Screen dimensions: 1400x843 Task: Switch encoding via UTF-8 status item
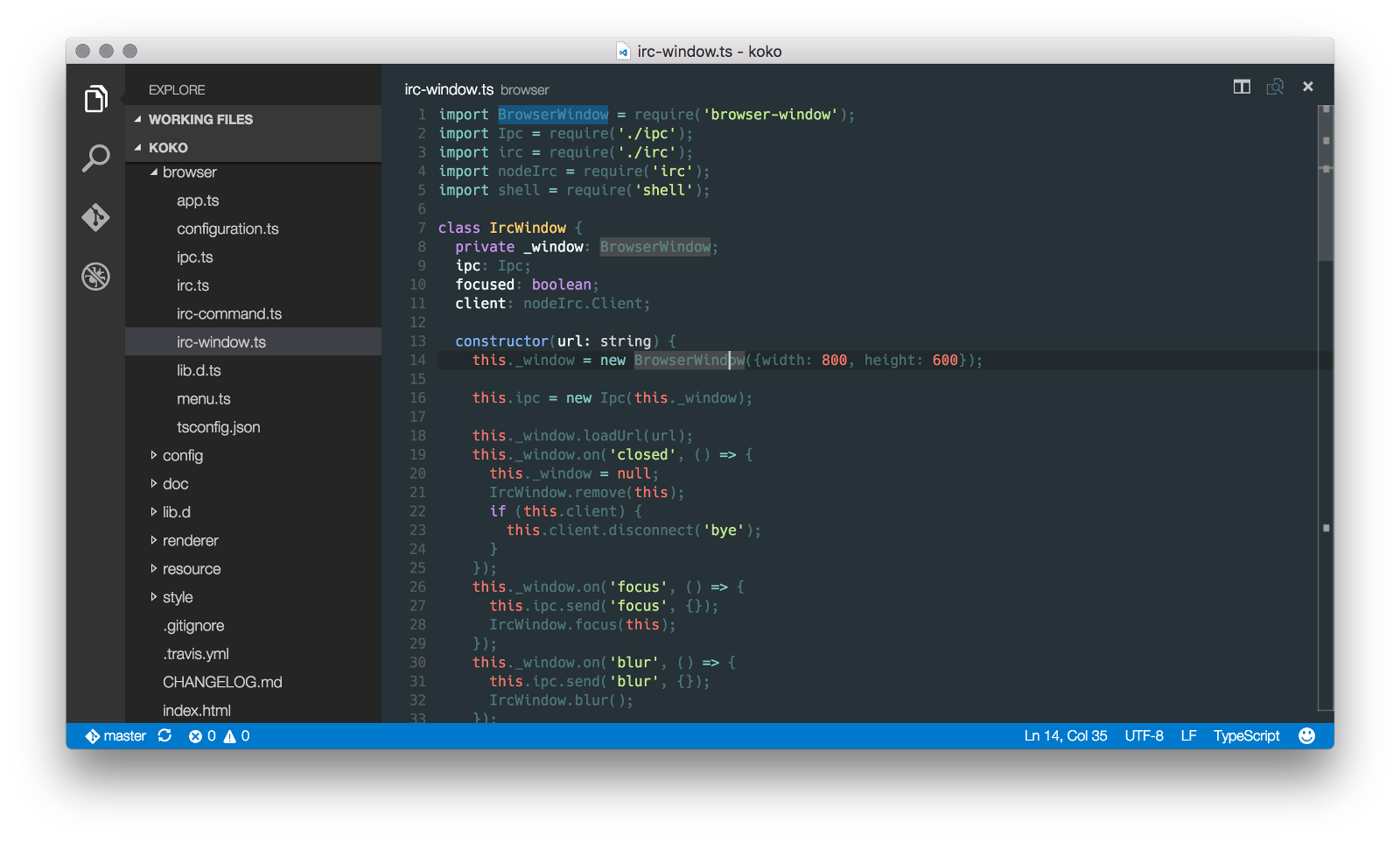click(1144, 735)
